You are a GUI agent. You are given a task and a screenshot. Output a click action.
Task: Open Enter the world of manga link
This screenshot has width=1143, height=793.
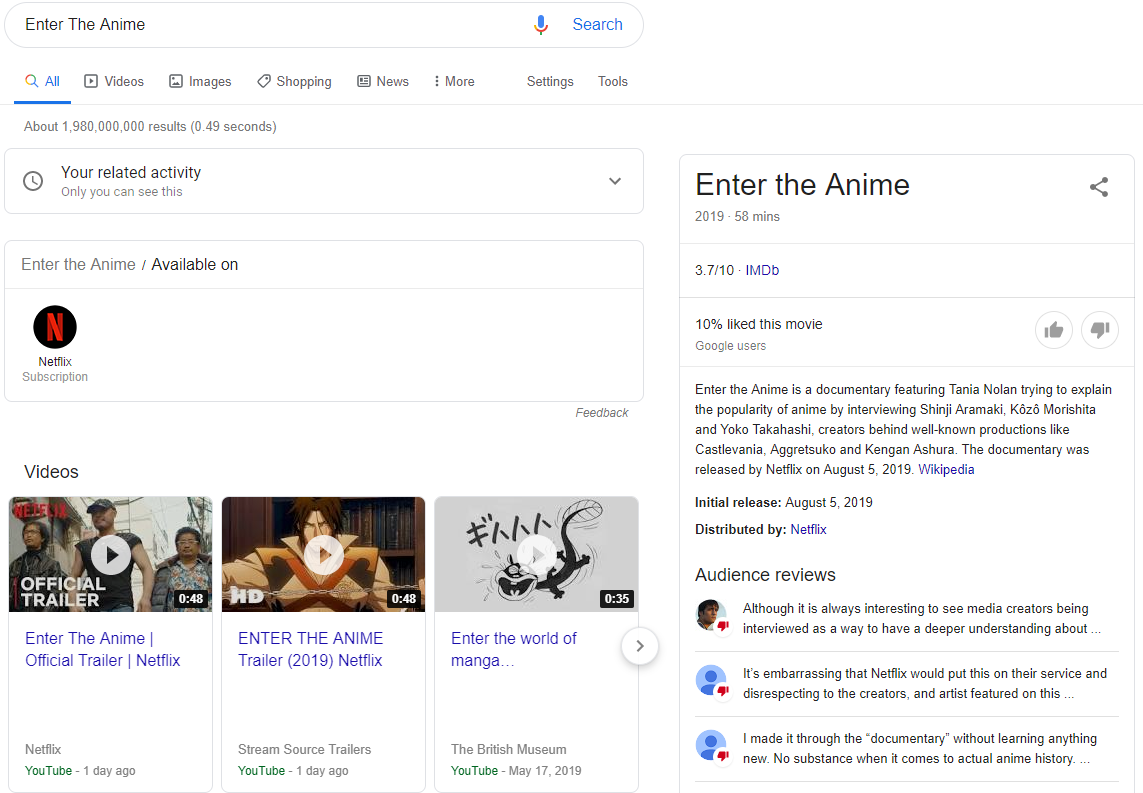point(513,649)
